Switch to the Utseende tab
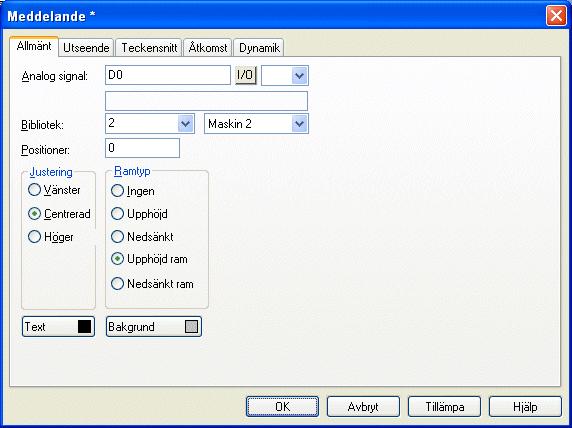 point(86,48)
